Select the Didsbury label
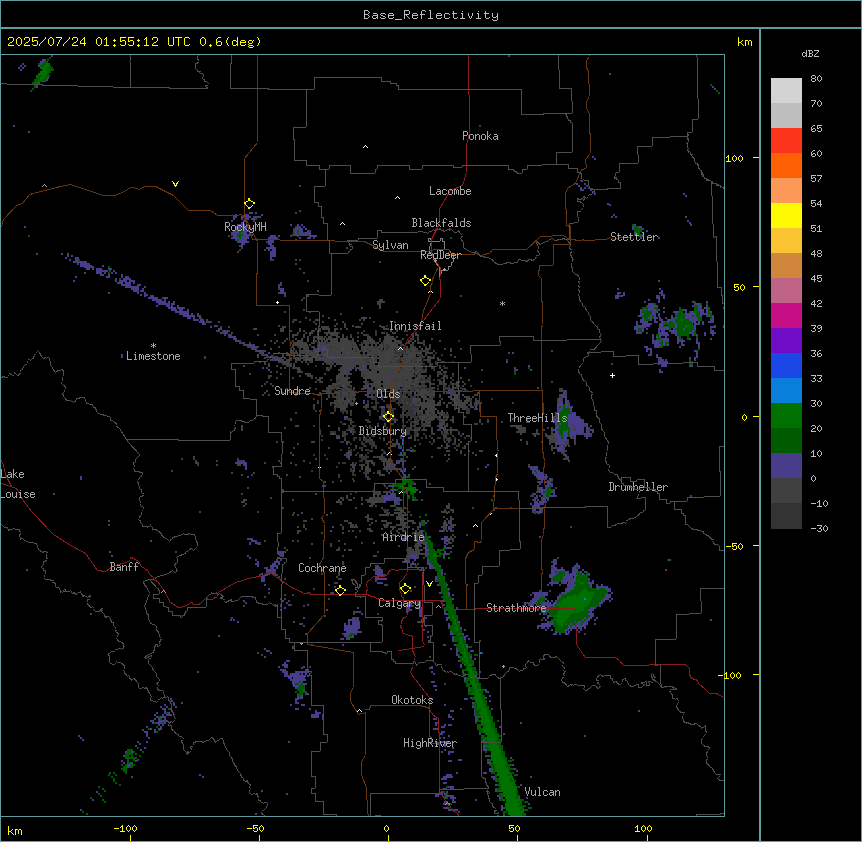The width and height of the screenshot is (862, 842). point(383,431)
